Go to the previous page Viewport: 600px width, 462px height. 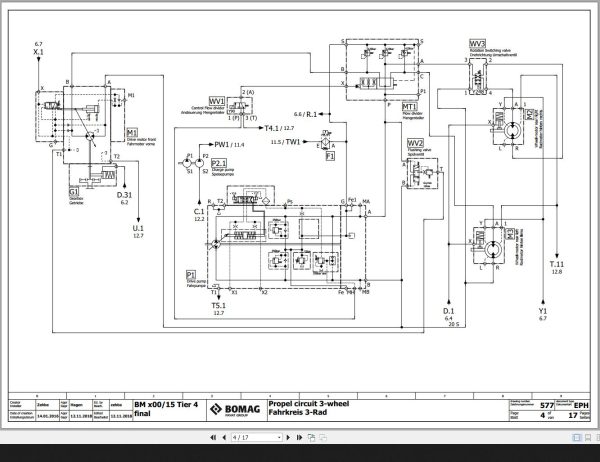[x=224, y=438]
